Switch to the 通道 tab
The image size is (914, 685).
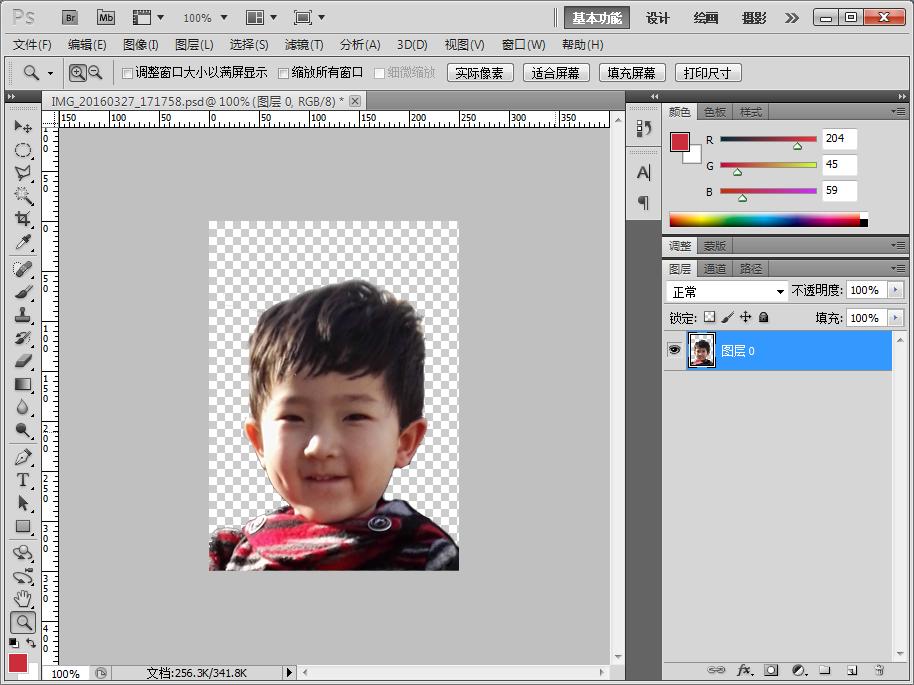[716, 268]
